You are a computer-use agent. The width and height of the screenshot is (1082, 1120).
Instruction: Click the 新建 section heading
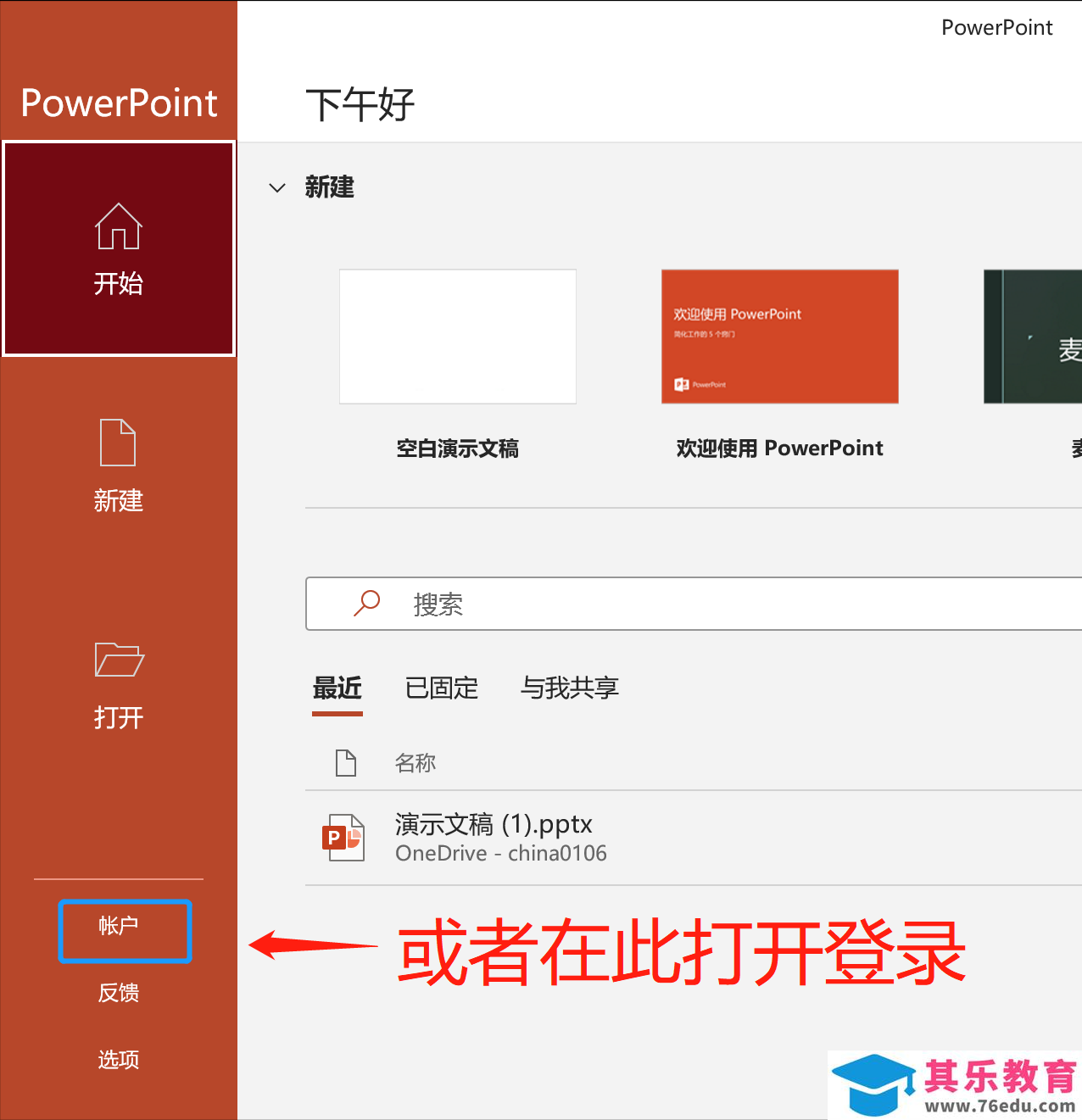tap(330, 187)
